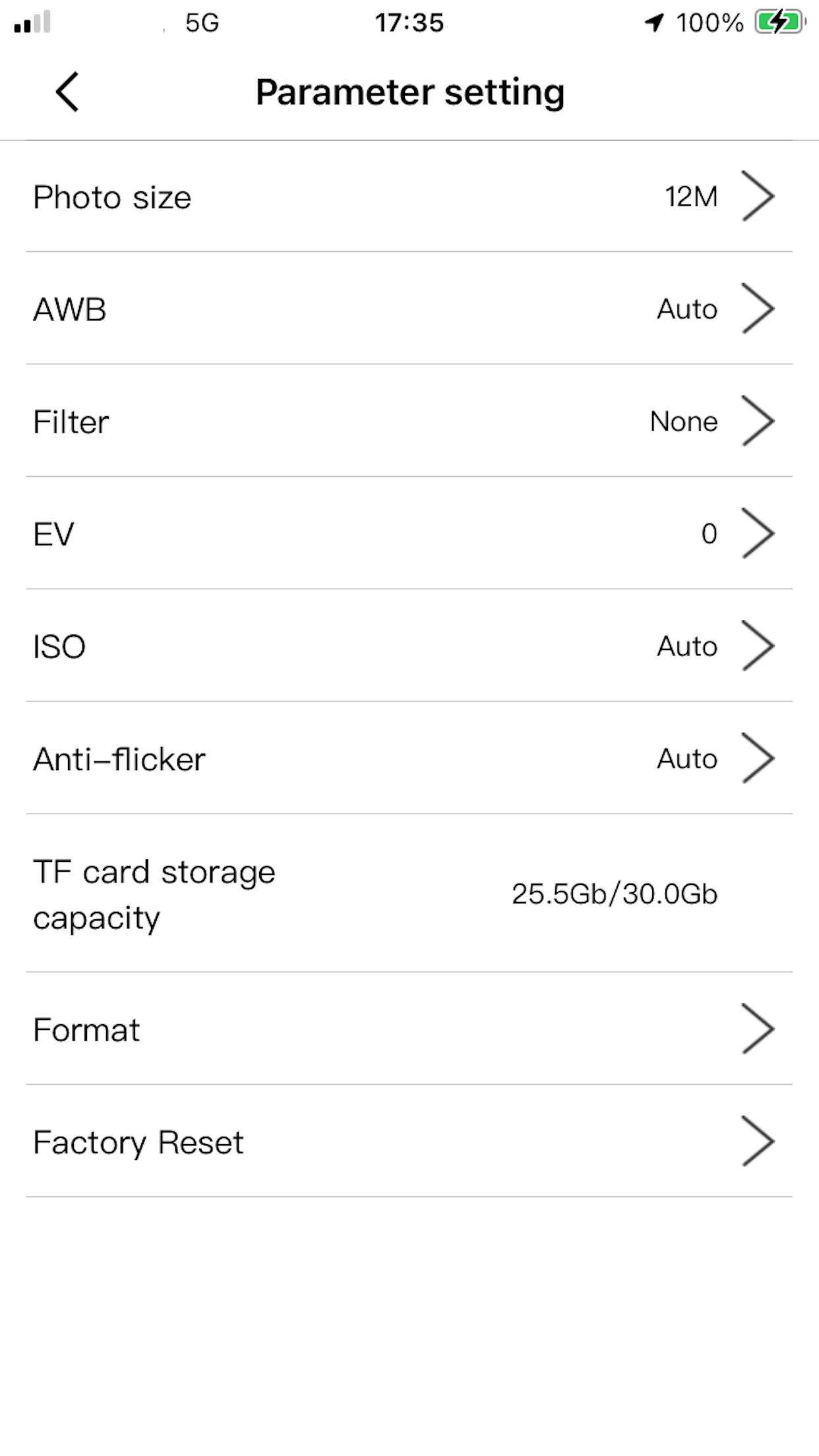Image resolution: width=819 pixels, height=1456 pixels.
Task: Open Anti-flicker chevron arrow
Action: coord(758,758)
